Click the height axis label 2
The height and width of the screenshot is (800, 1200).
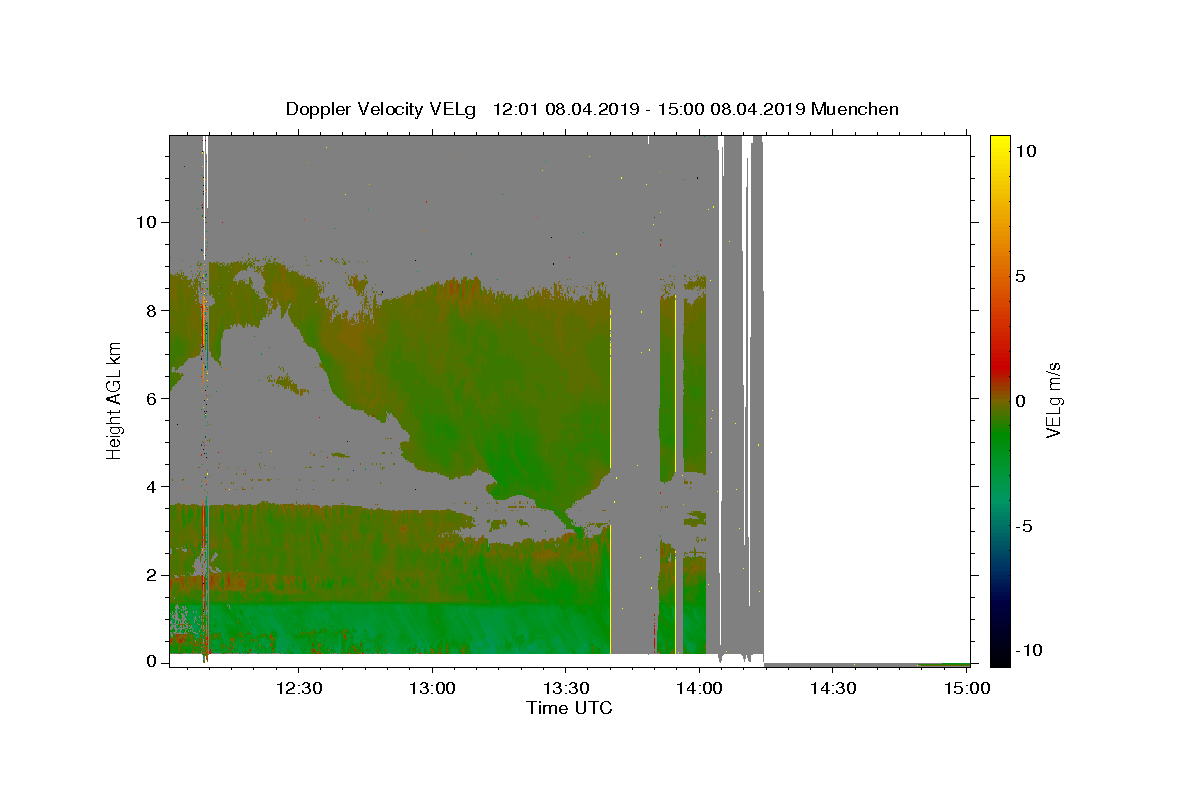pyautogui.click(x=152, y=575)
